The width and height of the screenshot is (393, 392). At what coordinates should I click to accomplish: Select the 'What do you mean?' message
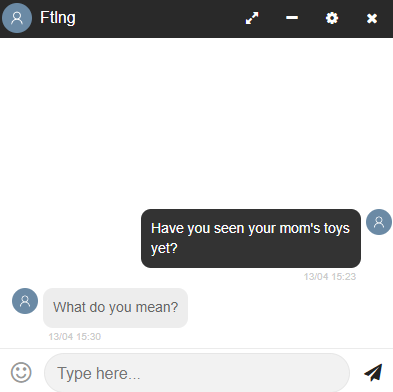point(115,308)
